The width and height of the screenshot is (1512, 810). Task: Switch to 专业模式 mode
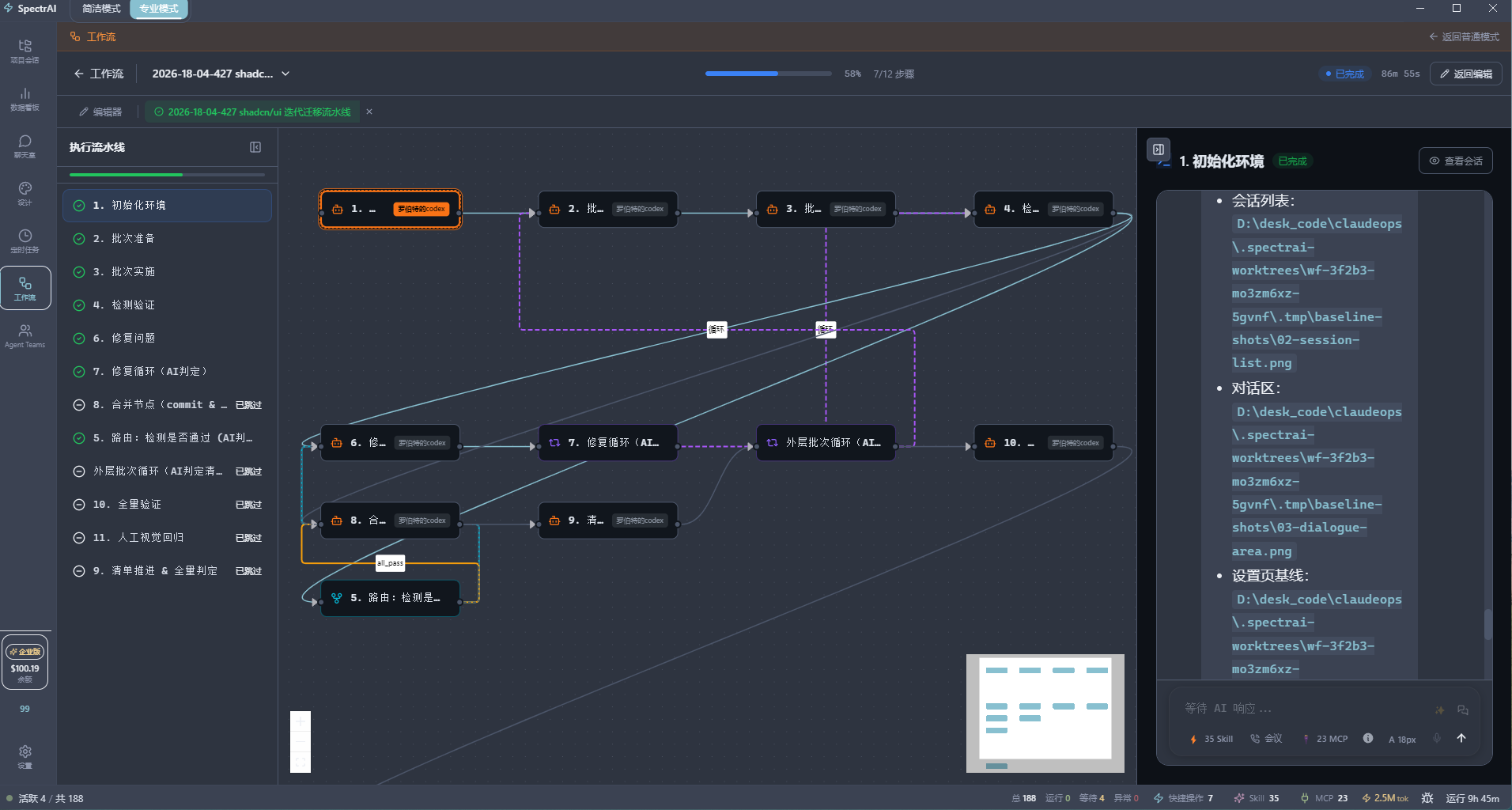pos(159,9)
